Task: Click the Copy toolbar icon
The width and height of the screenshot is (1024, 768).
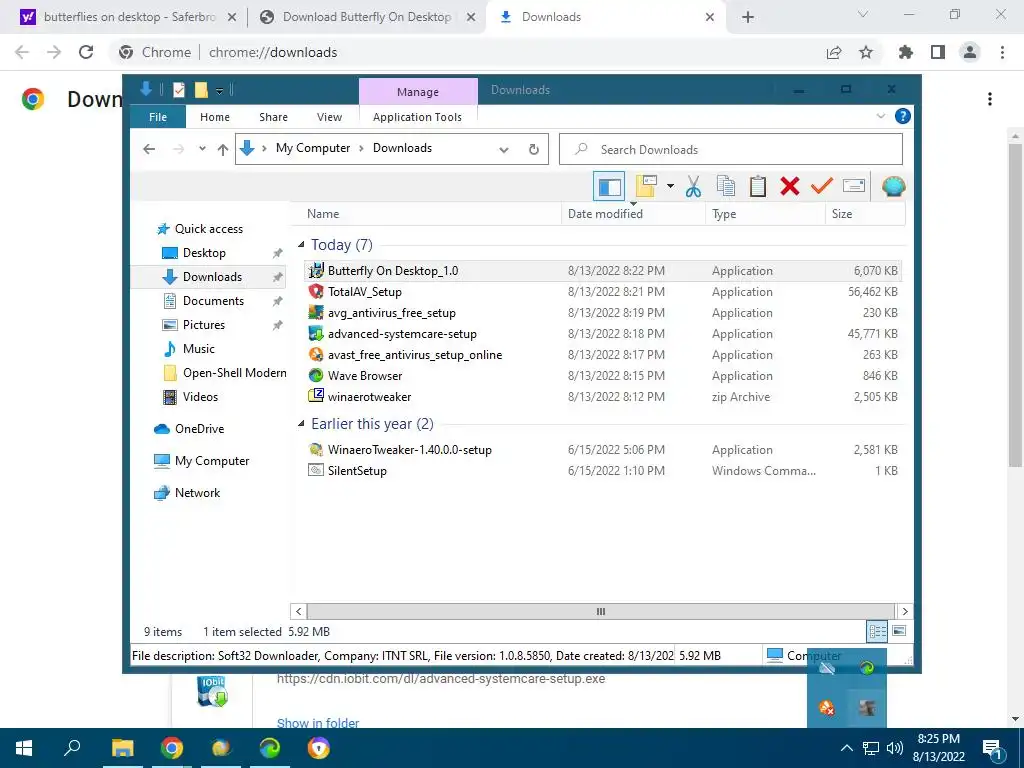Action: (x=726, y=187)
